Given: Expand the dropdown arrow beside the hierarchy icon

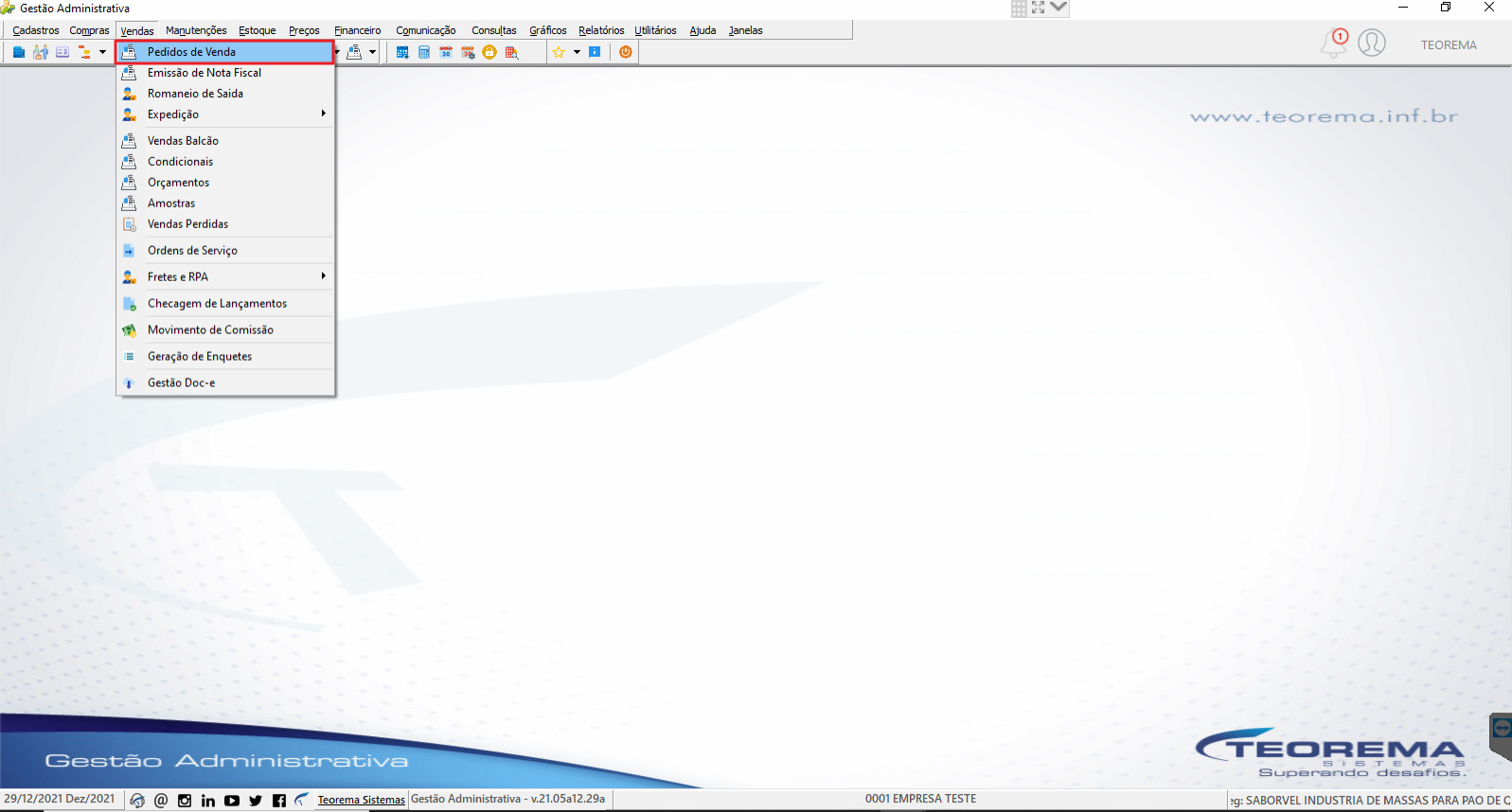Looking at the screenshot, I should [102, 52].
